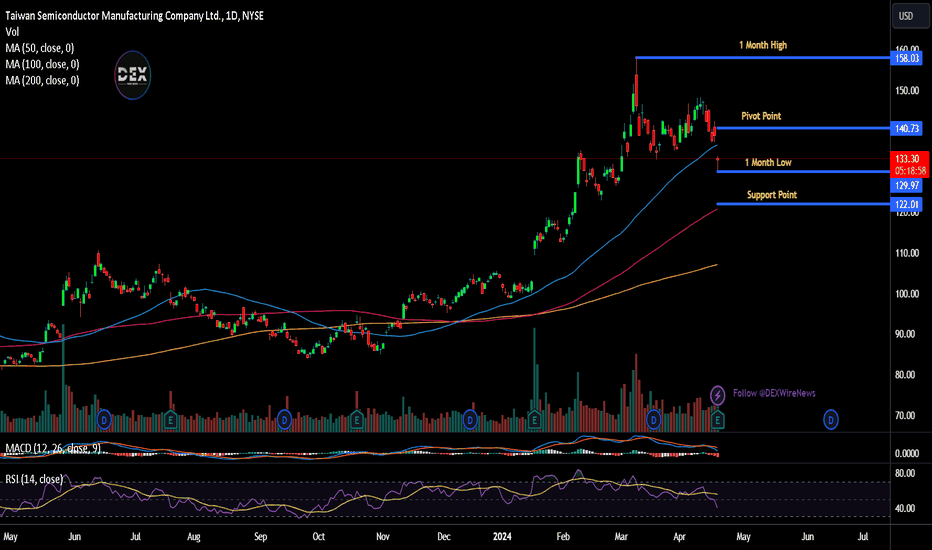932x550 pixels.
Task: Select dividend marker D in mid-March 2024
Action: pos(654,420)
